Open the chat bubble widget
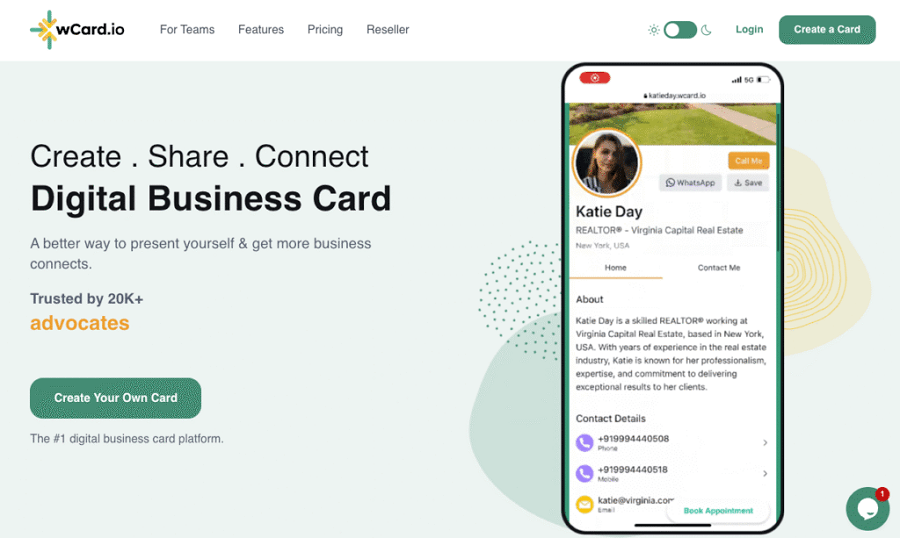Image resolution: width=900 pixels, height=538 pixels. [867, 508]
